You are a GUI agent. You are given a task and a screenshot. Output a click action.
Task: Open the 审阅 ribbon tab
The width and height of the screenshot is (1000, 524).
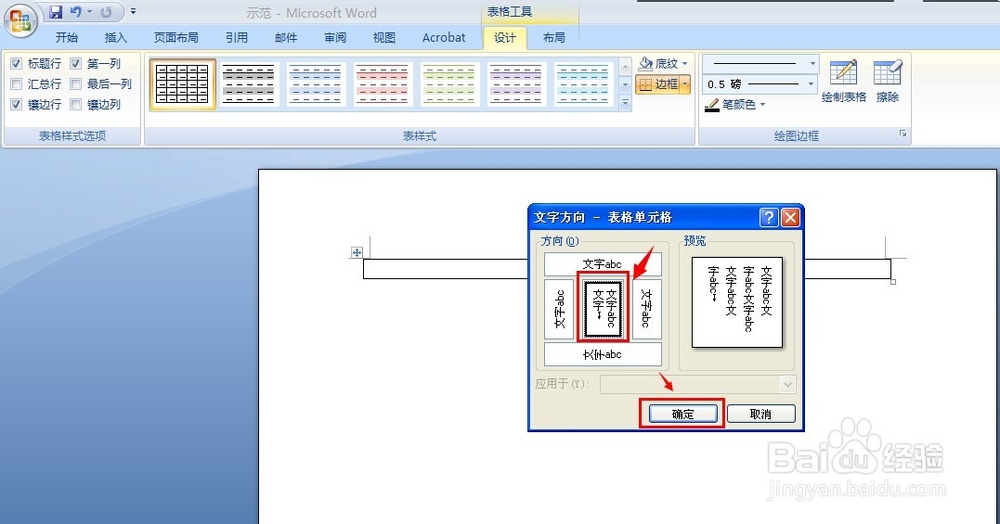335,38
